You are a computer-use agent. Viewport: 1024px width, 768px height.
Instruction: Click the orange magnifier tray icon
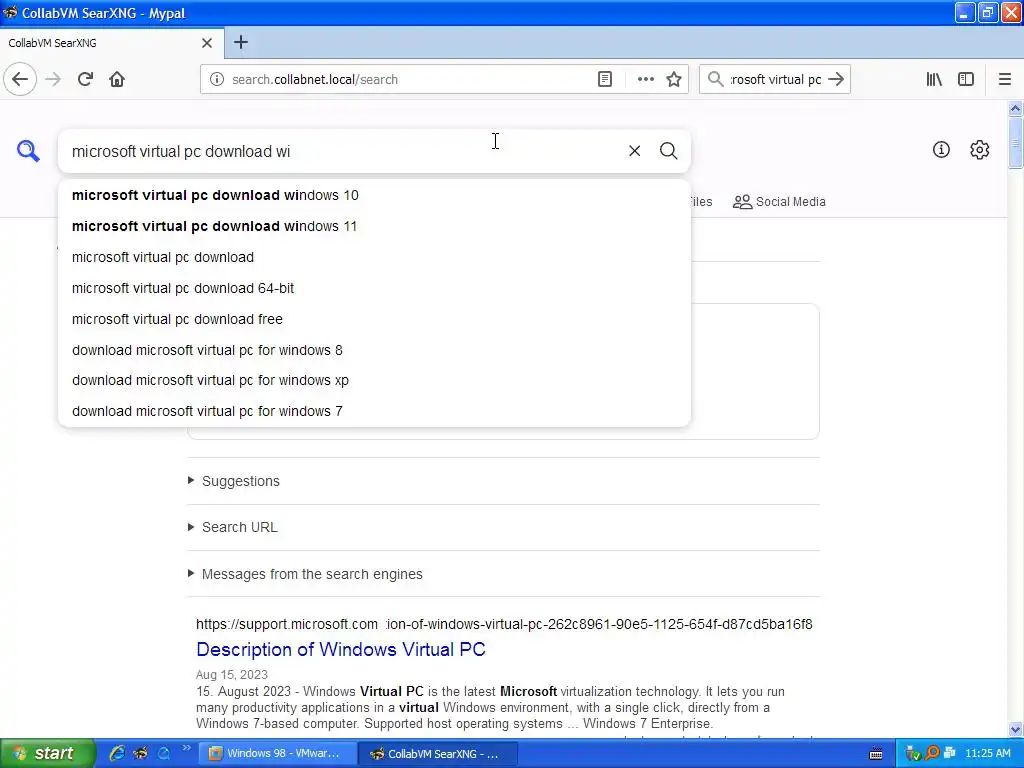[x=932, y=754]
